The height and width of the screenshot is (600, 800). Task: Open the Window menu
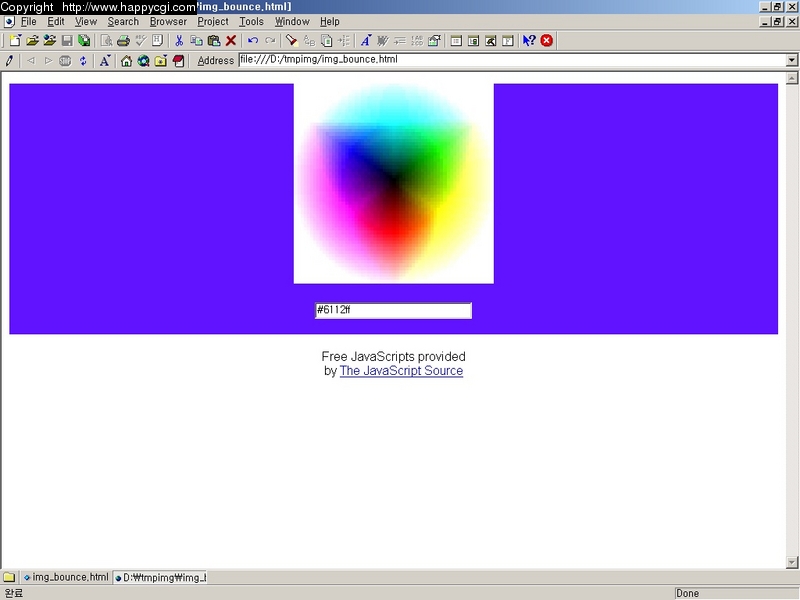click(x=292, y=21)
